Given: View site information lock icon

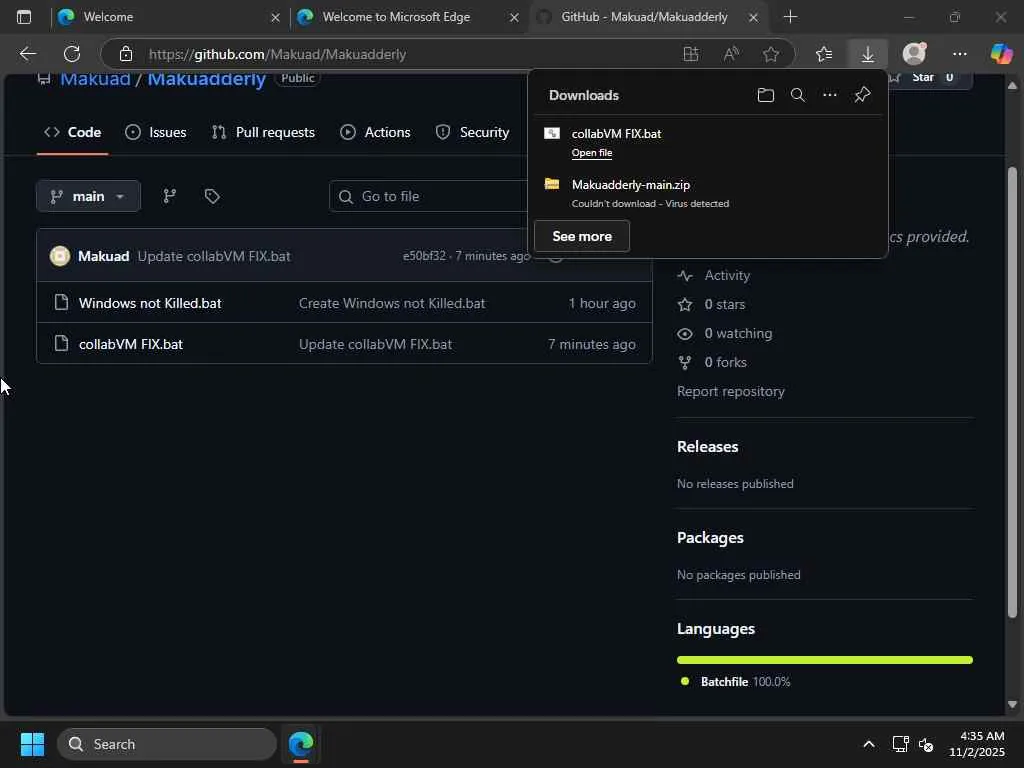Looking at the screenshot, I should coord(126,54).
